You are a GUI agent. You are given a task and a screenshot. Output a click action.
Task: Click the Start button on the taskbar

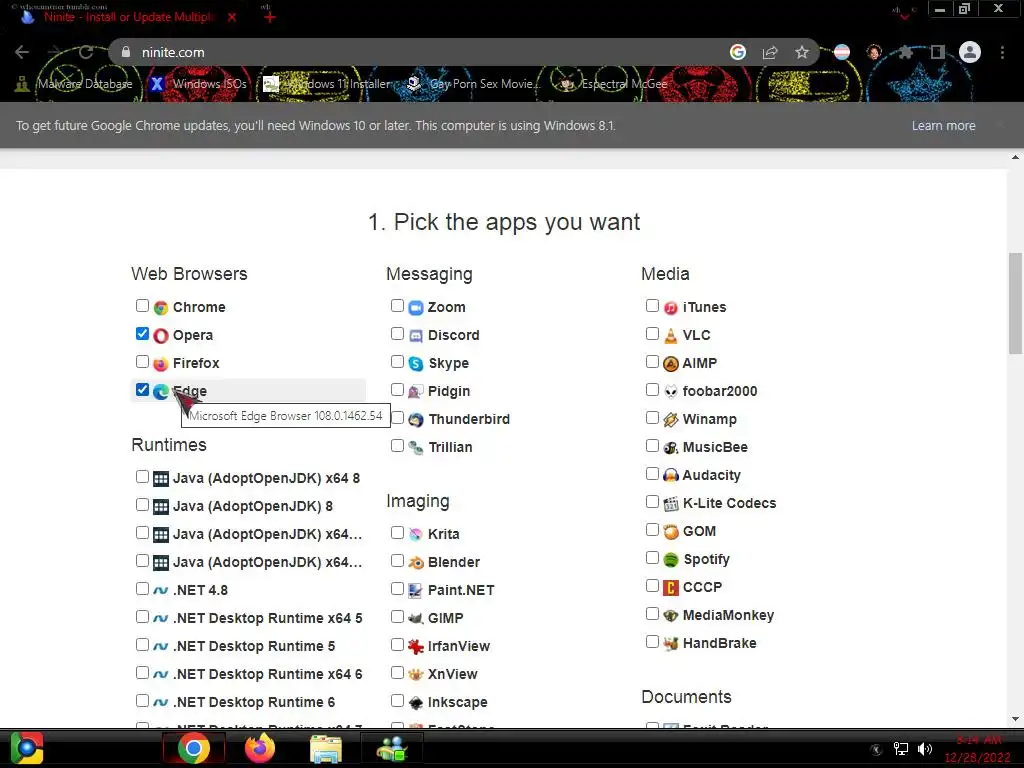point(27,748)
